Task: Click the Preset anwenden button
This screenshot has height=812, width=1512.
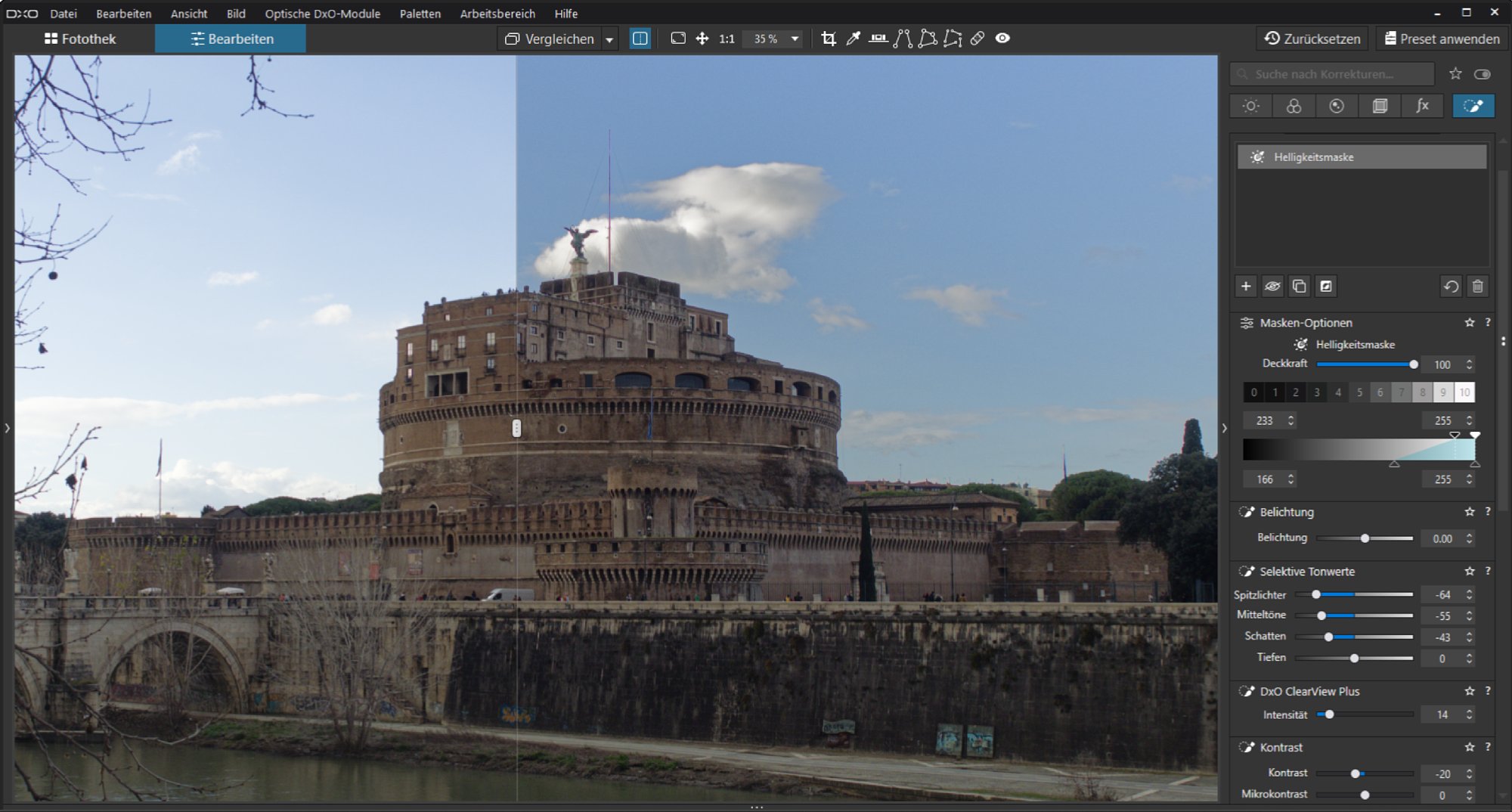Action: [x=1441, y=39]
